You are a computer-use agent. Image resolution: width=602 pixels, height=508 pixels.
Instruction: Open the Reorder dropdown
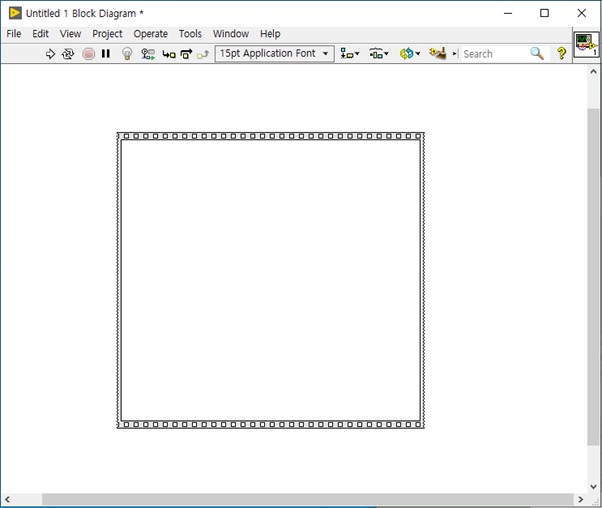[410, 54]
